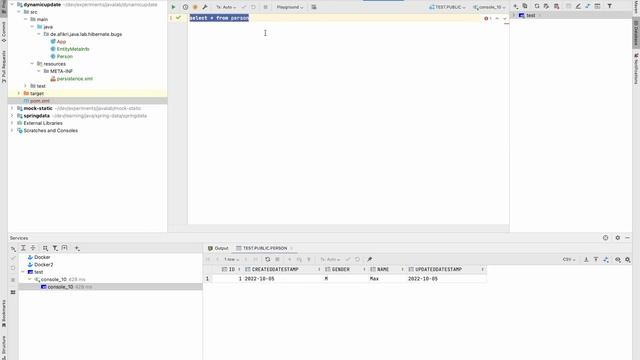Add new data source in Database panel
Viewport: 640px width, 360px height.
click(516, 6)
